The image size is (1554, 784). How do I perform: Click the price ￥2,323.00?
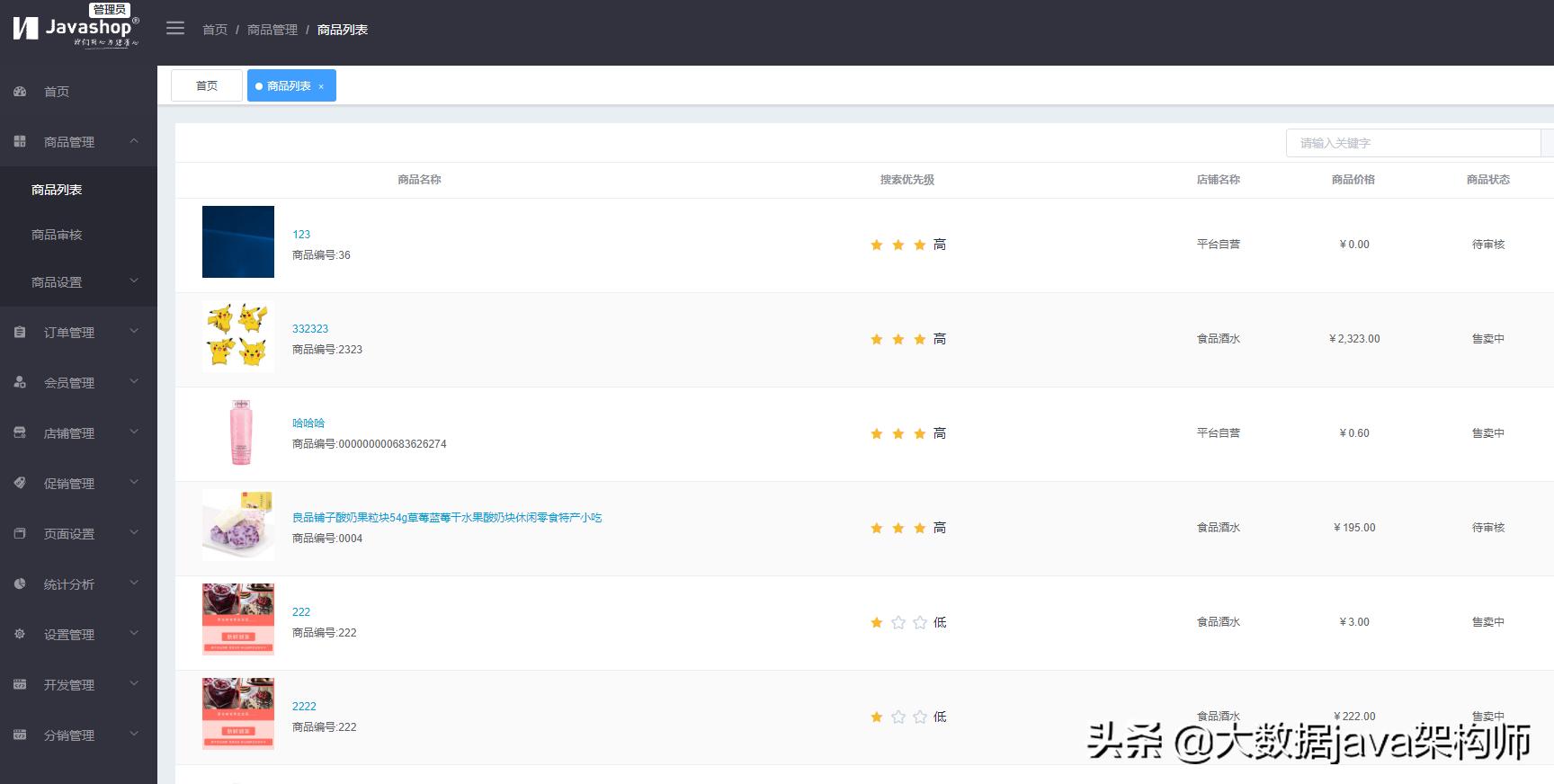[1354, 339]
